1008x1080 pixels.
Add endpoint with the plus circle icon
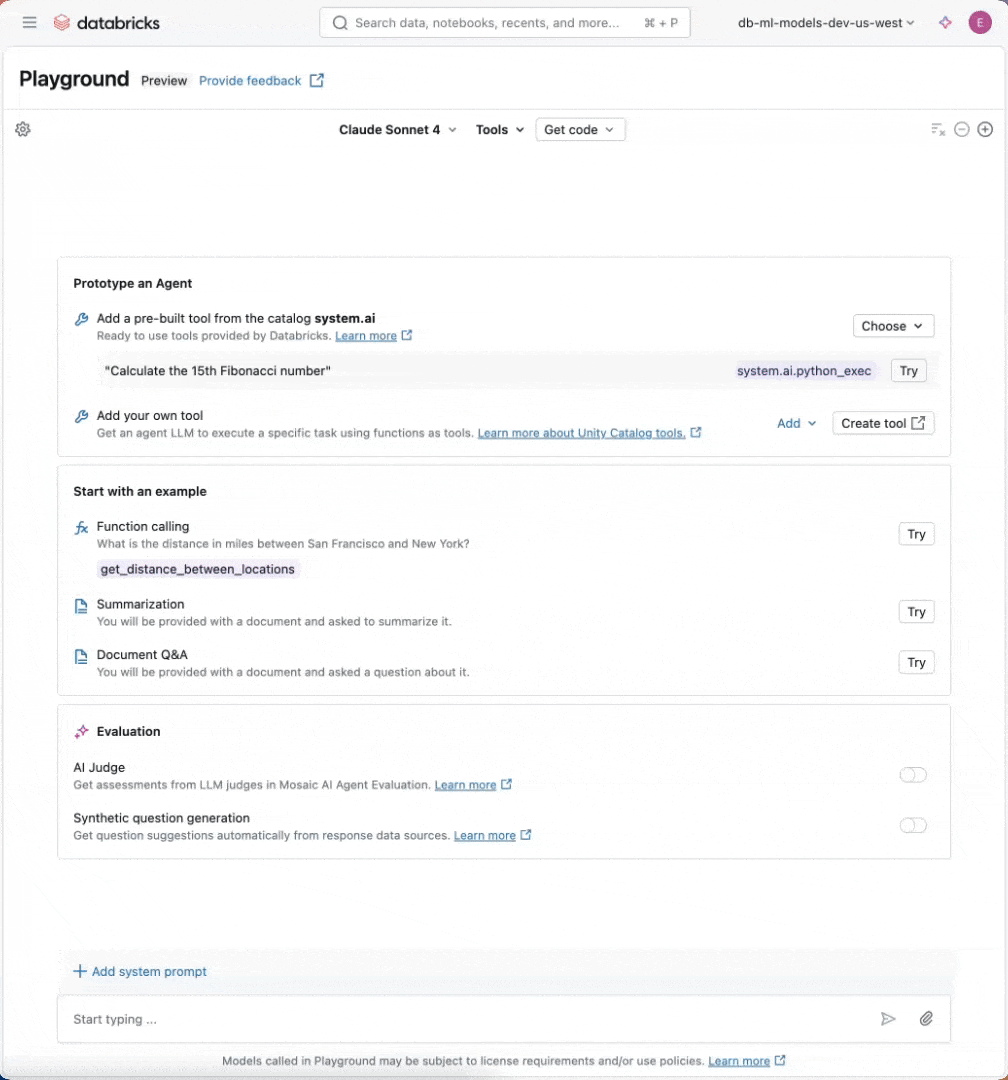(985, 129)
